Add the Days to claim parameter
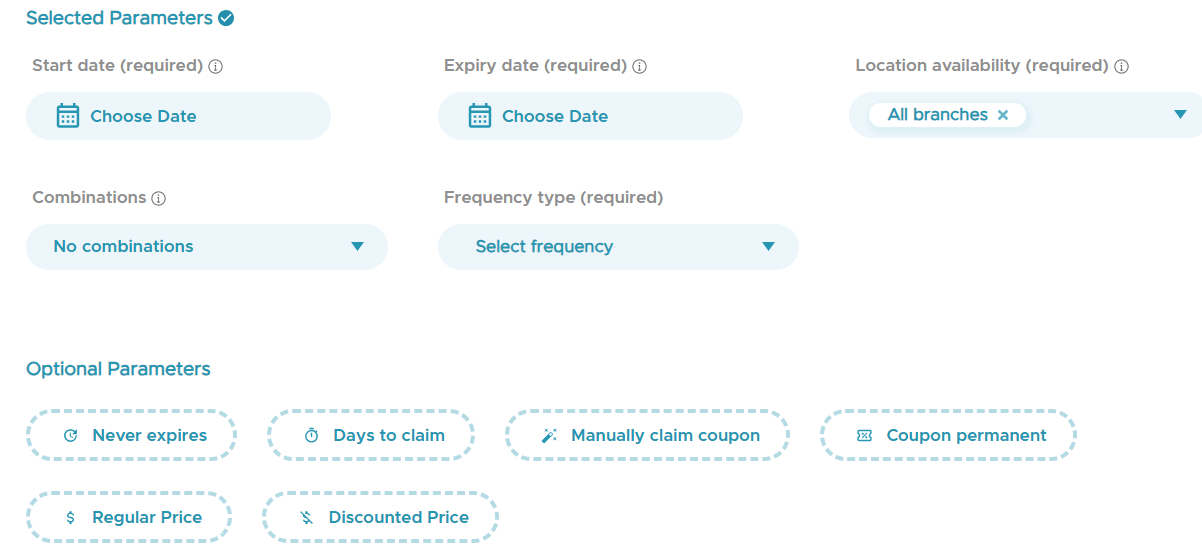 [371, 435]
